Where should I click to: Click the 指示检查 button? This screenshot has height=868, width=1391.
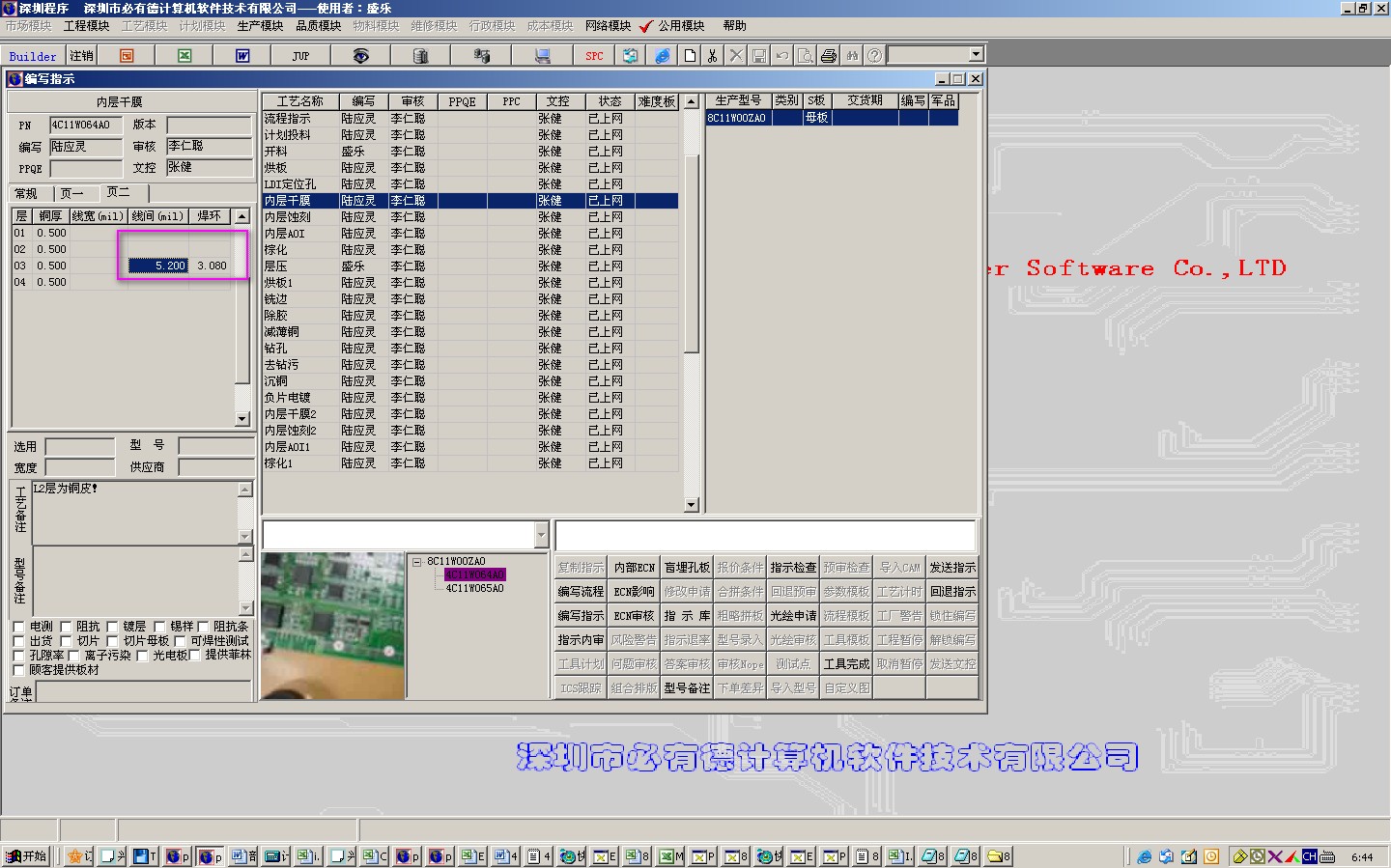click(793, 568)
